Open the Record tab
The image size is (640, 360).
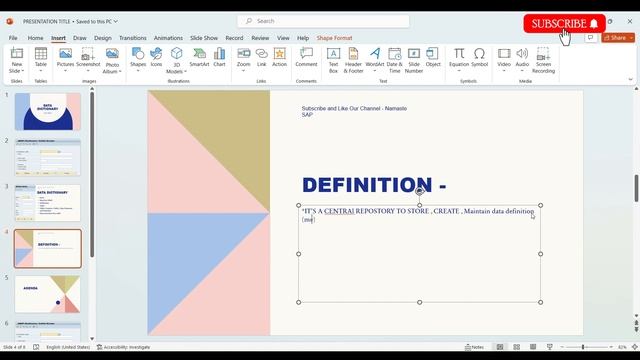click(234, 38)
